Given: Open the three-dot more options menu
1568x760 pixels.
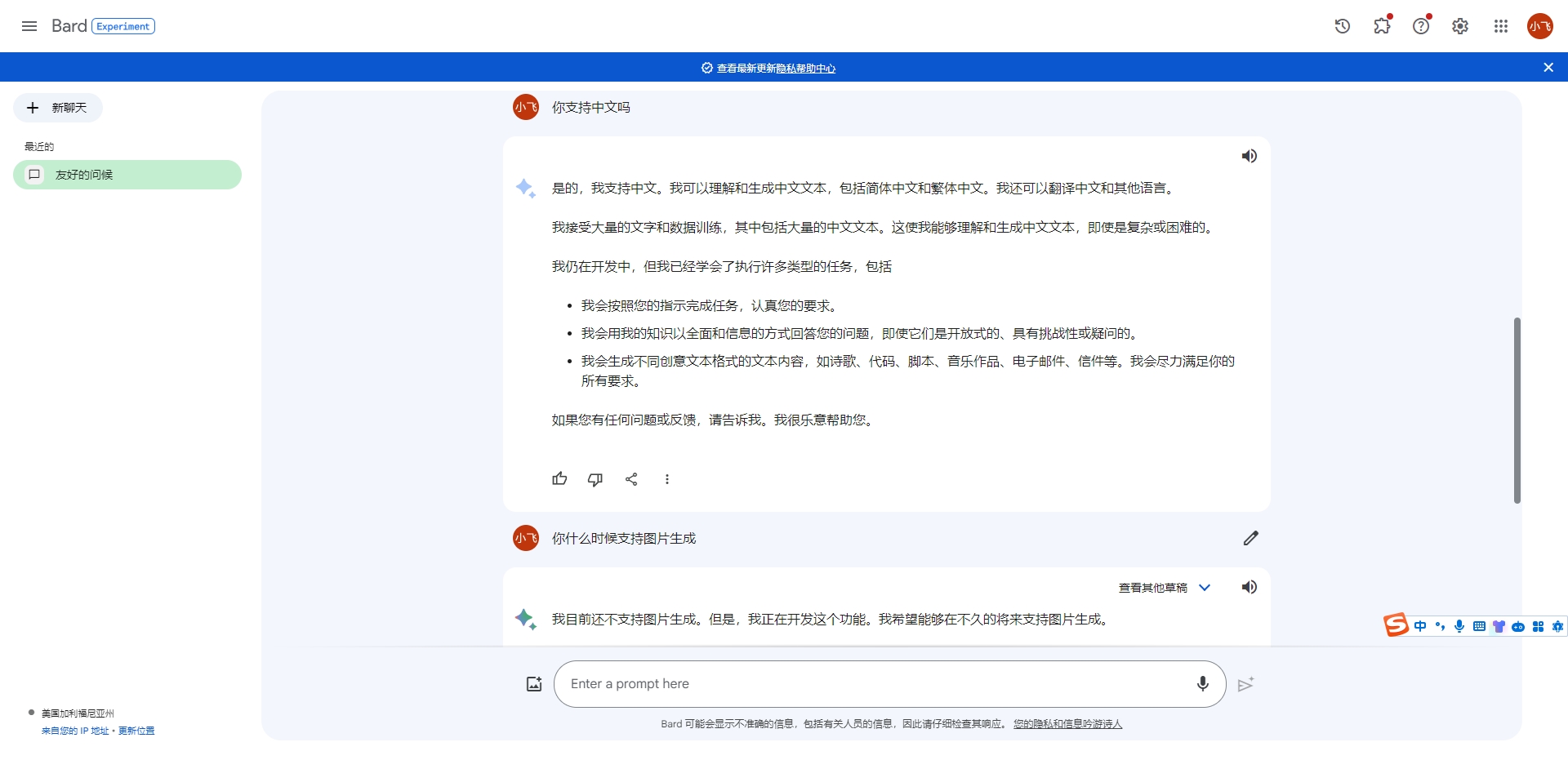Looking at the screenshot, I should coord(667,479).
